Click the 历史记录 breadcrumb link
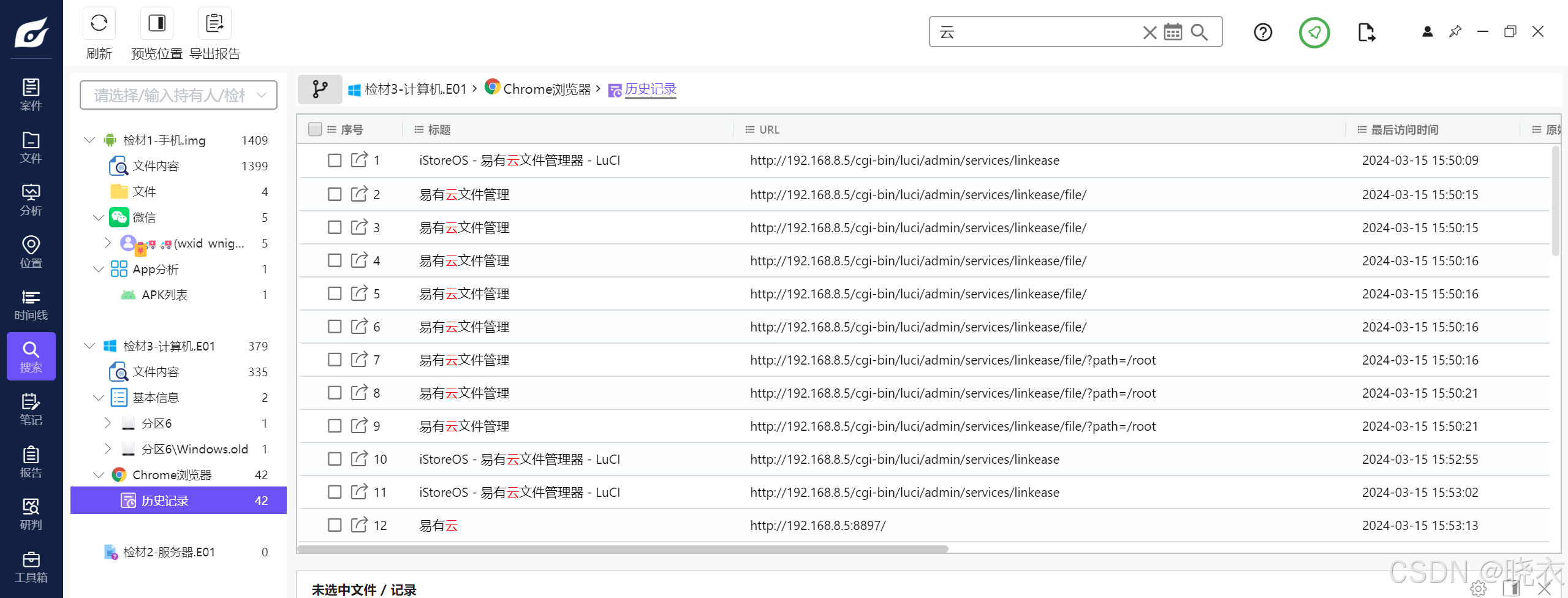This screenshot has height=598, width=1568. tap(650, 89)
